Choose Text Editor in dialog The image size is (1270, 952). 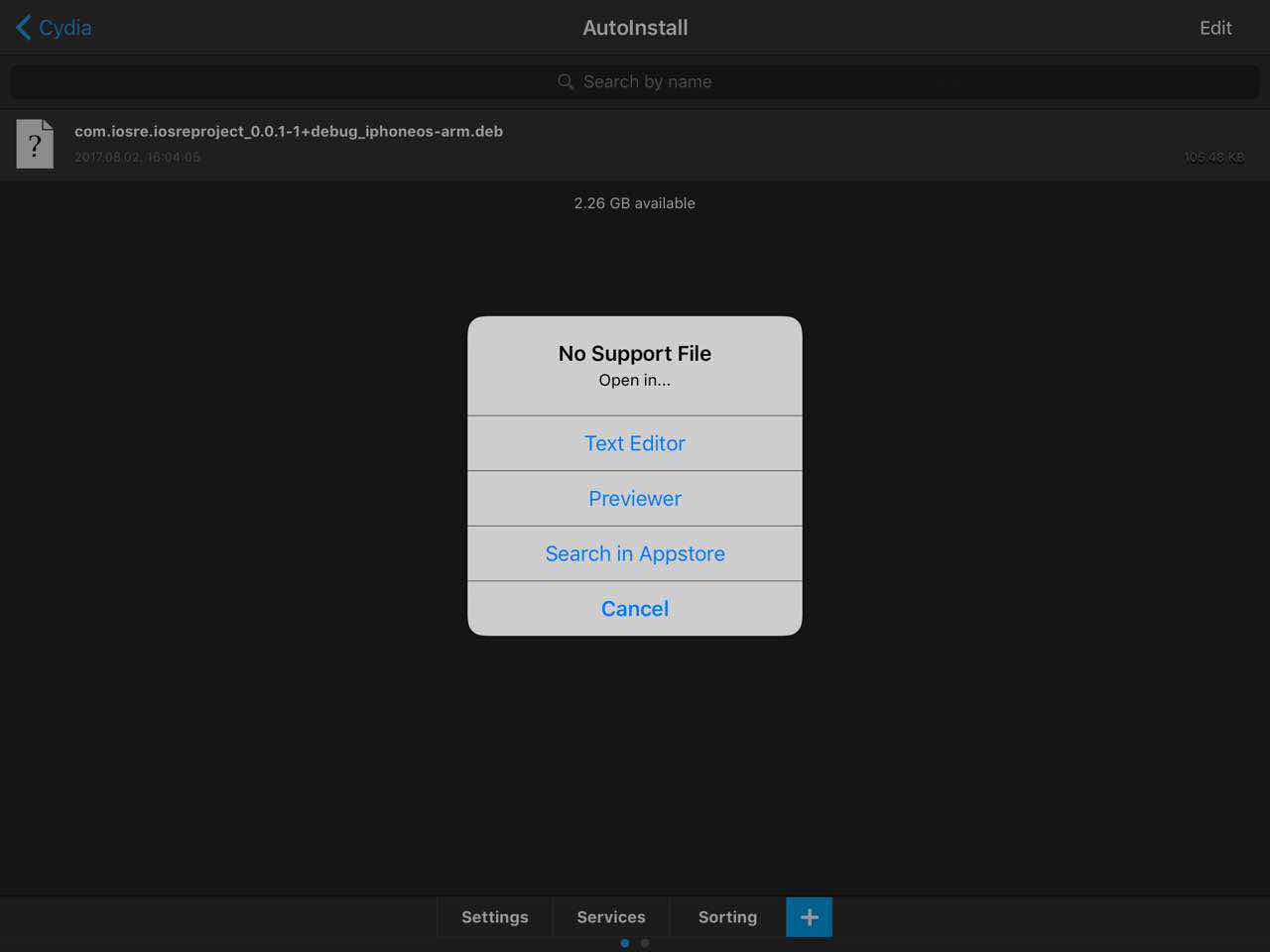pos(635,443)
